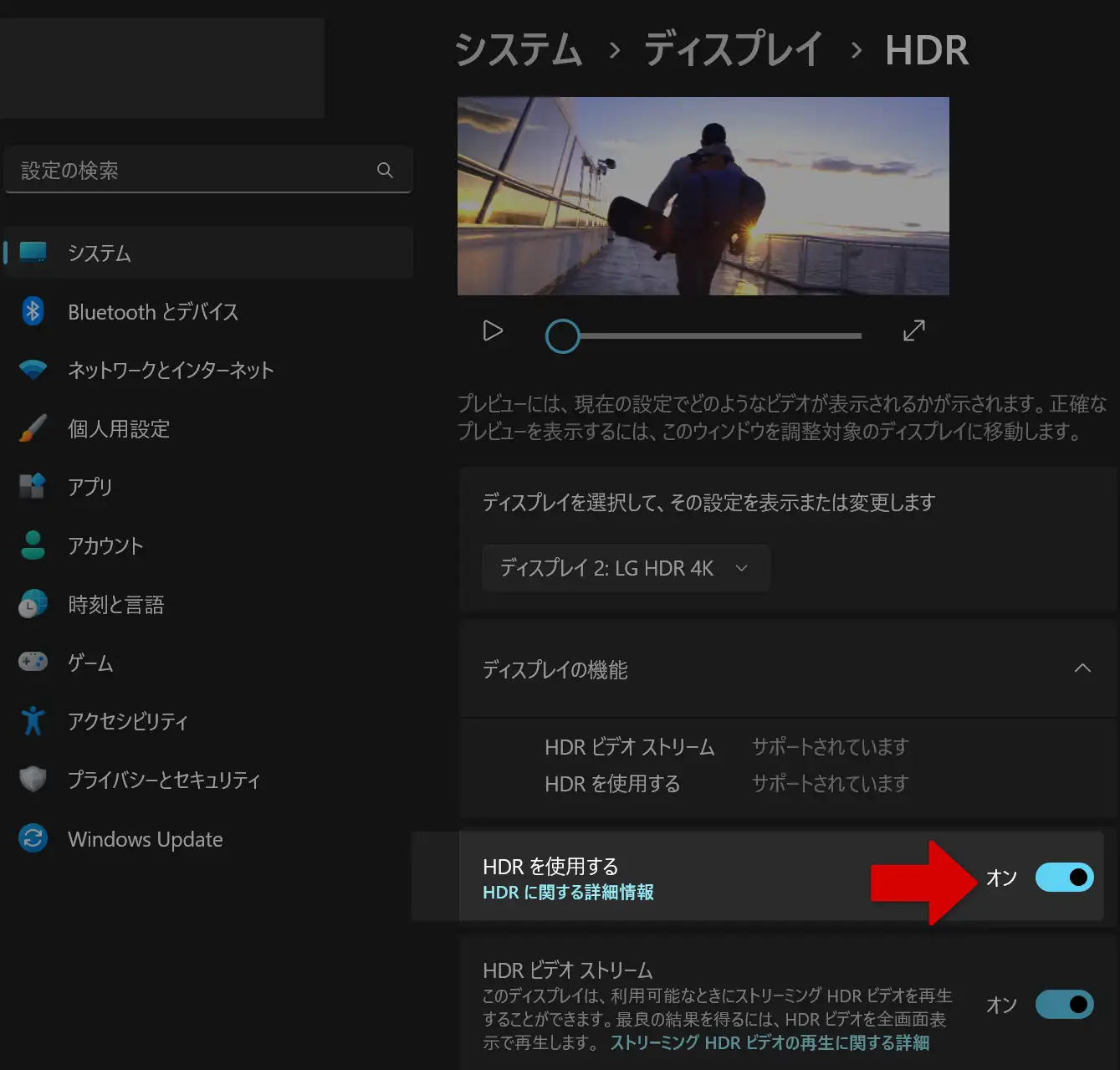Image resolution: width=1120 pixels, height=1070 pixels.
Task: Click the network Wi-Fi icon in sidebar
Action: click(33, 370)
